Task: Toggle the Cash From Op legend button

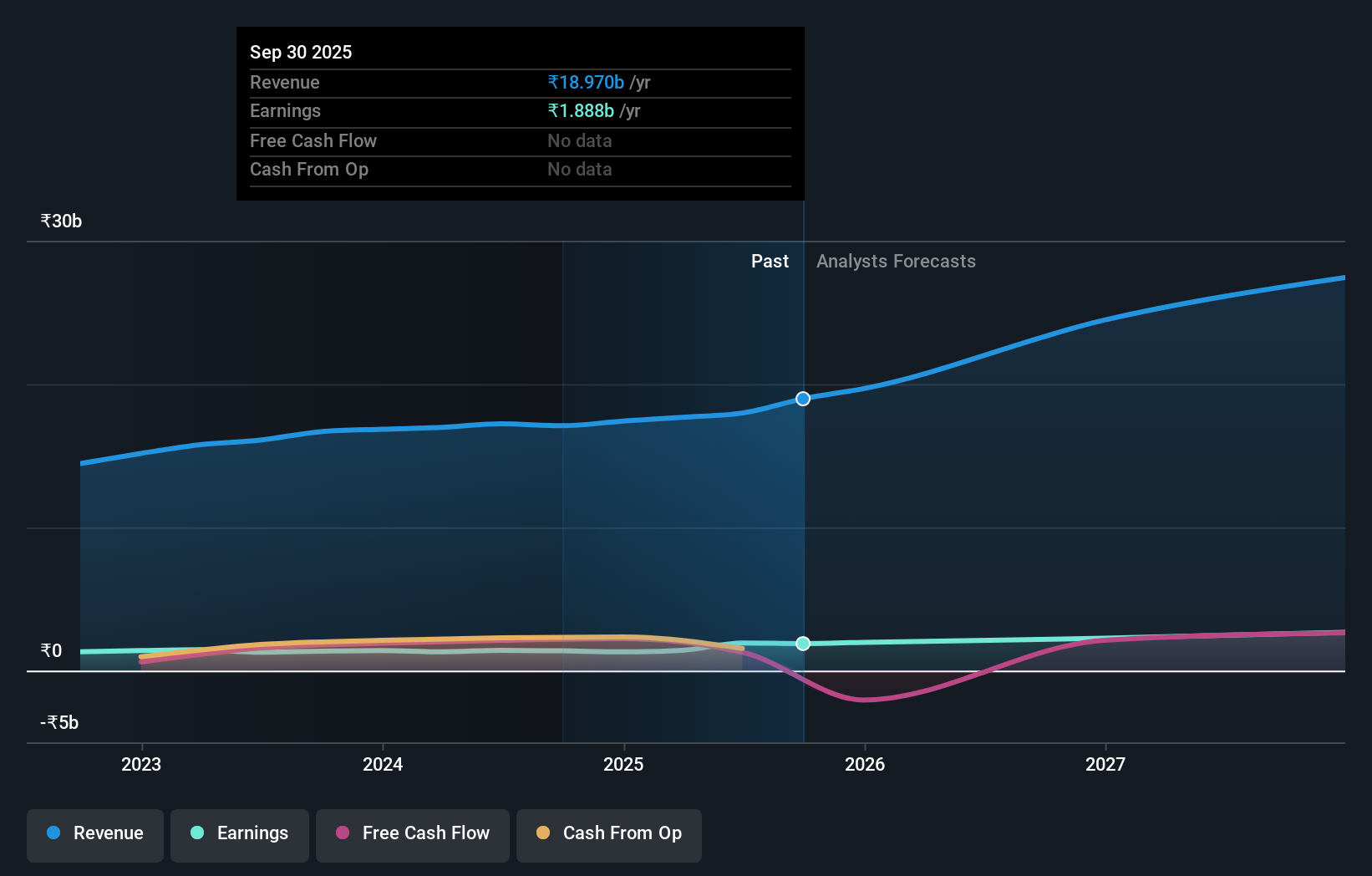Action: click(x=609, y=835)
